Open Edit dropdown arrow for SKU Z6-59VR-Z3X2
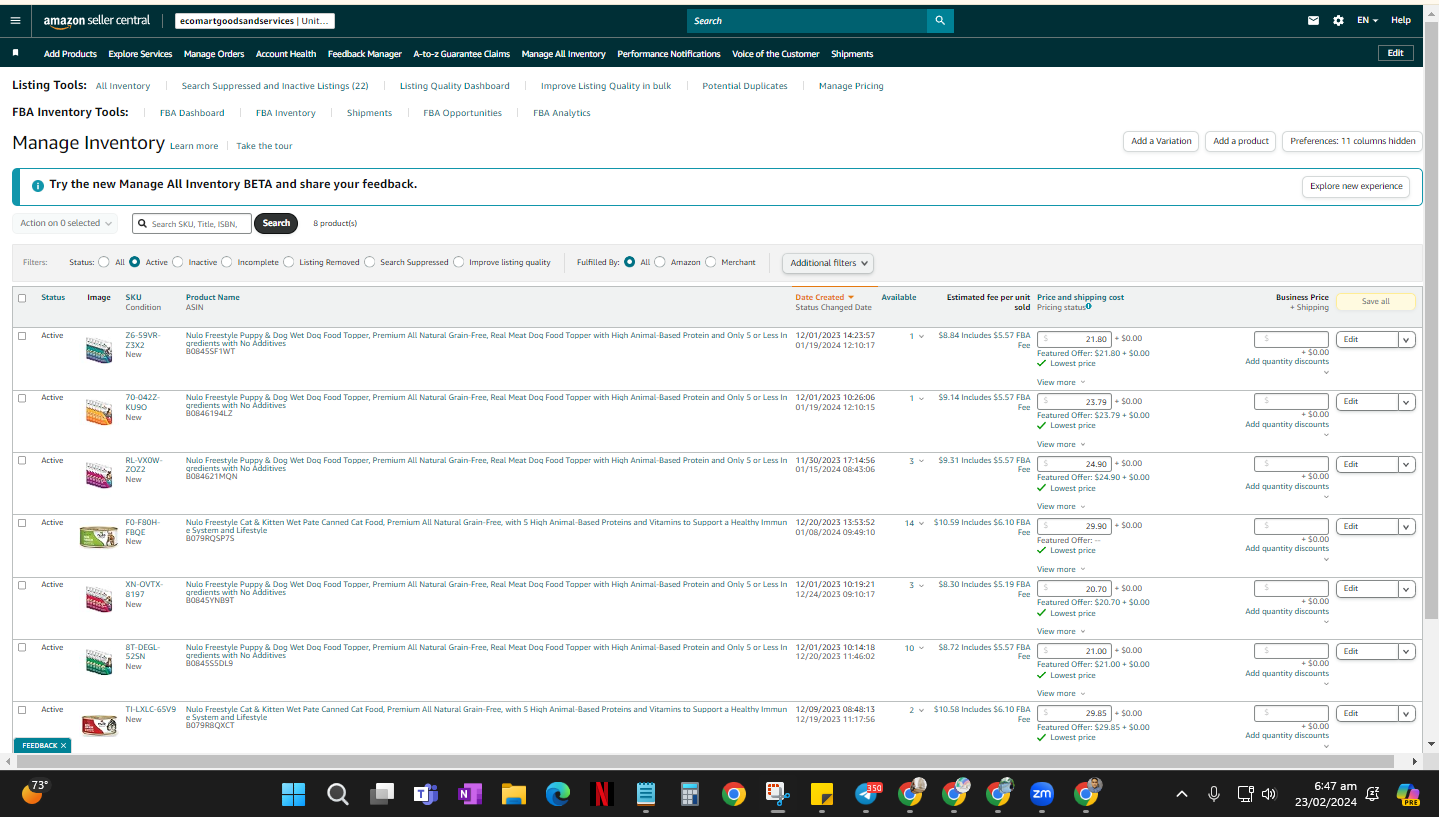The width and height of the screenshot is (1439, 817). pyautogui.click(x=1407, y=340)
